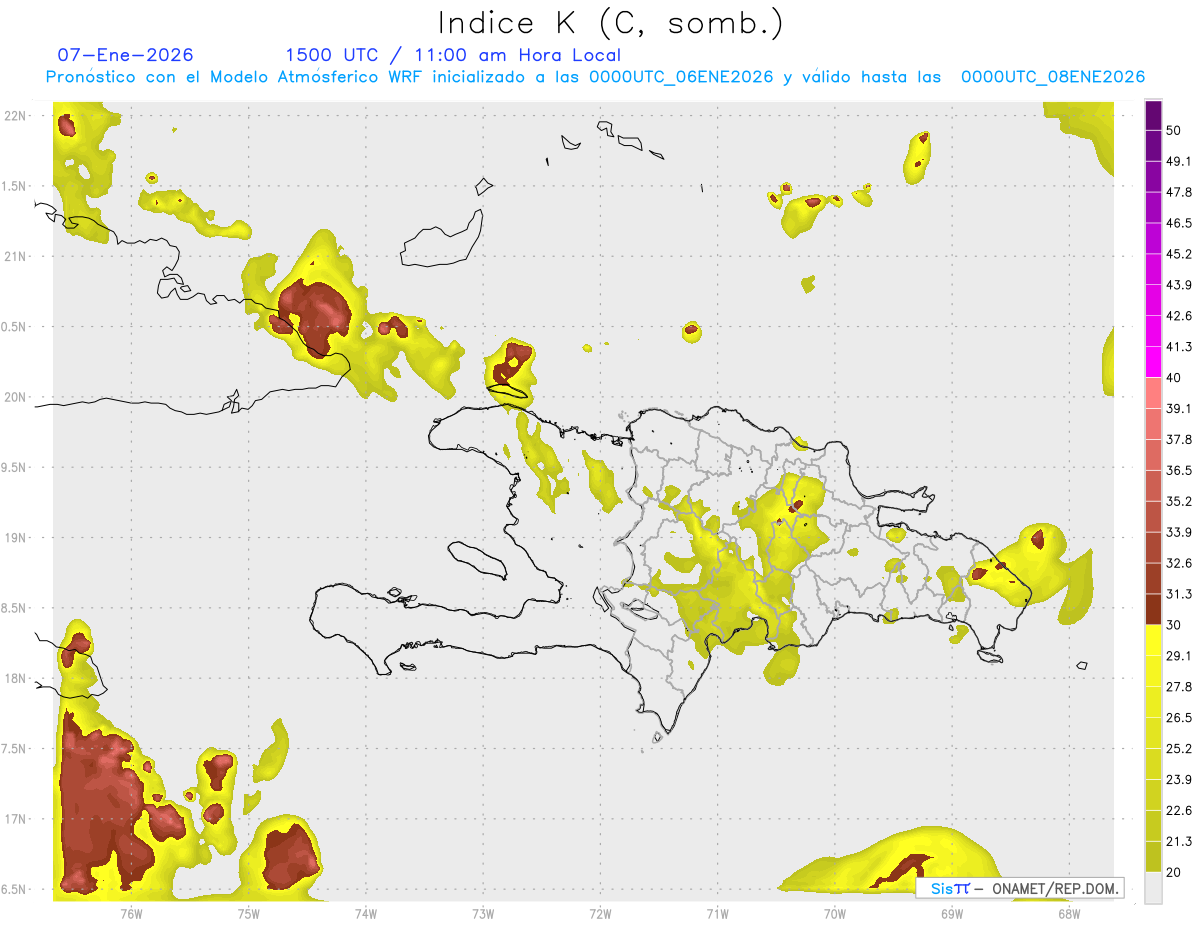
Task: Click the colorbar value '32.6'
Action: [x=1179, y=563]
